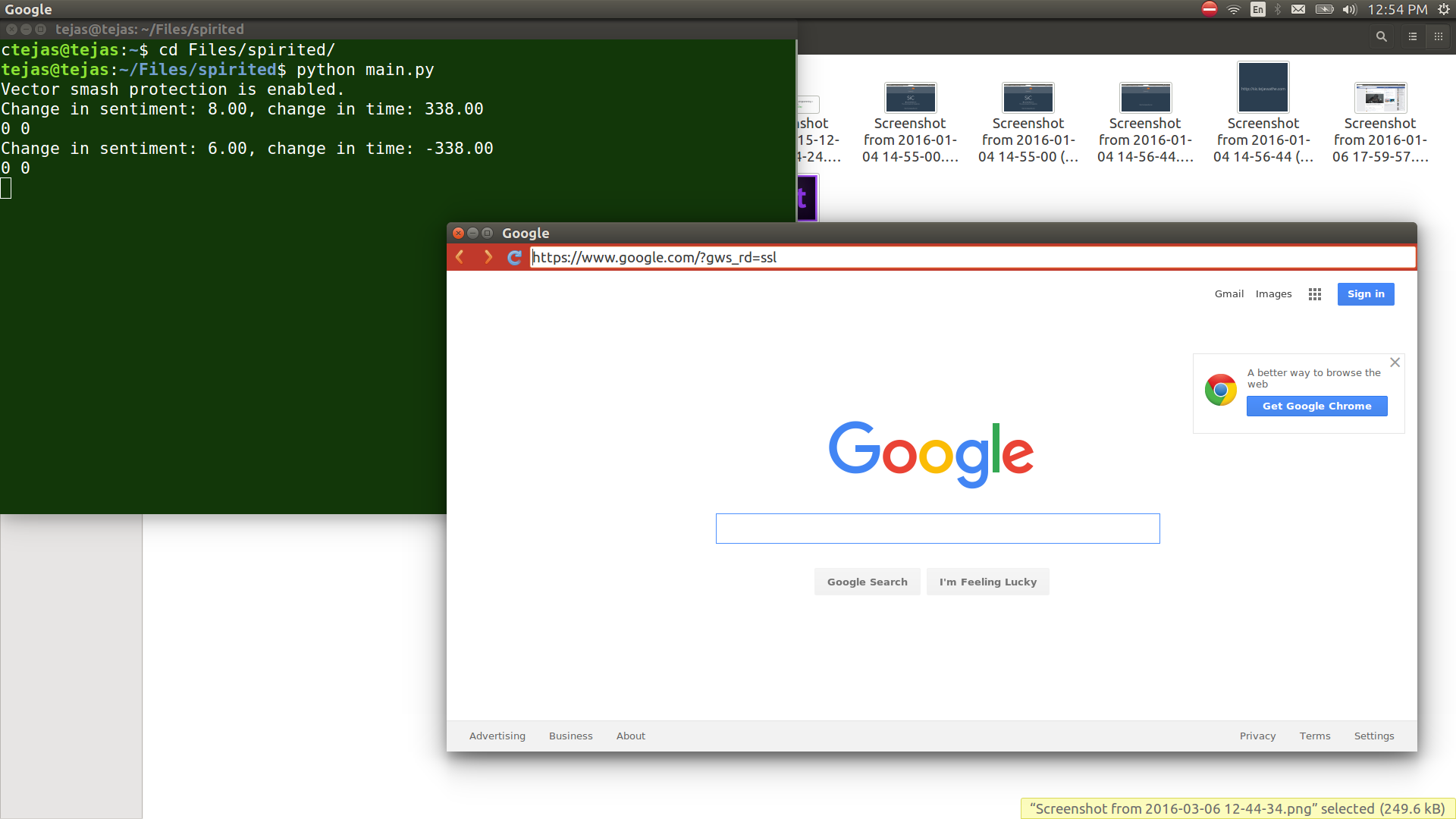Click the Sign in button

click(1365, 294)
